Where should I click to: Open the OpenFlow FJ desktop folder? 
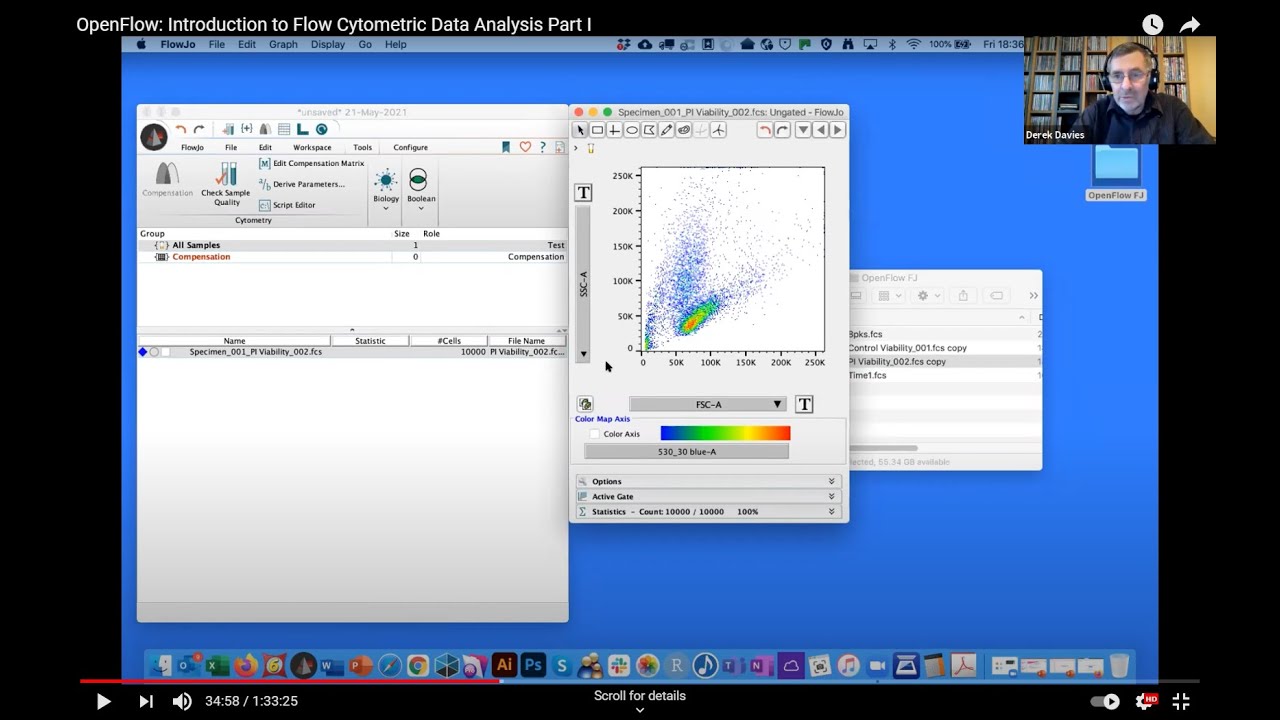(x=1116, y=172)
